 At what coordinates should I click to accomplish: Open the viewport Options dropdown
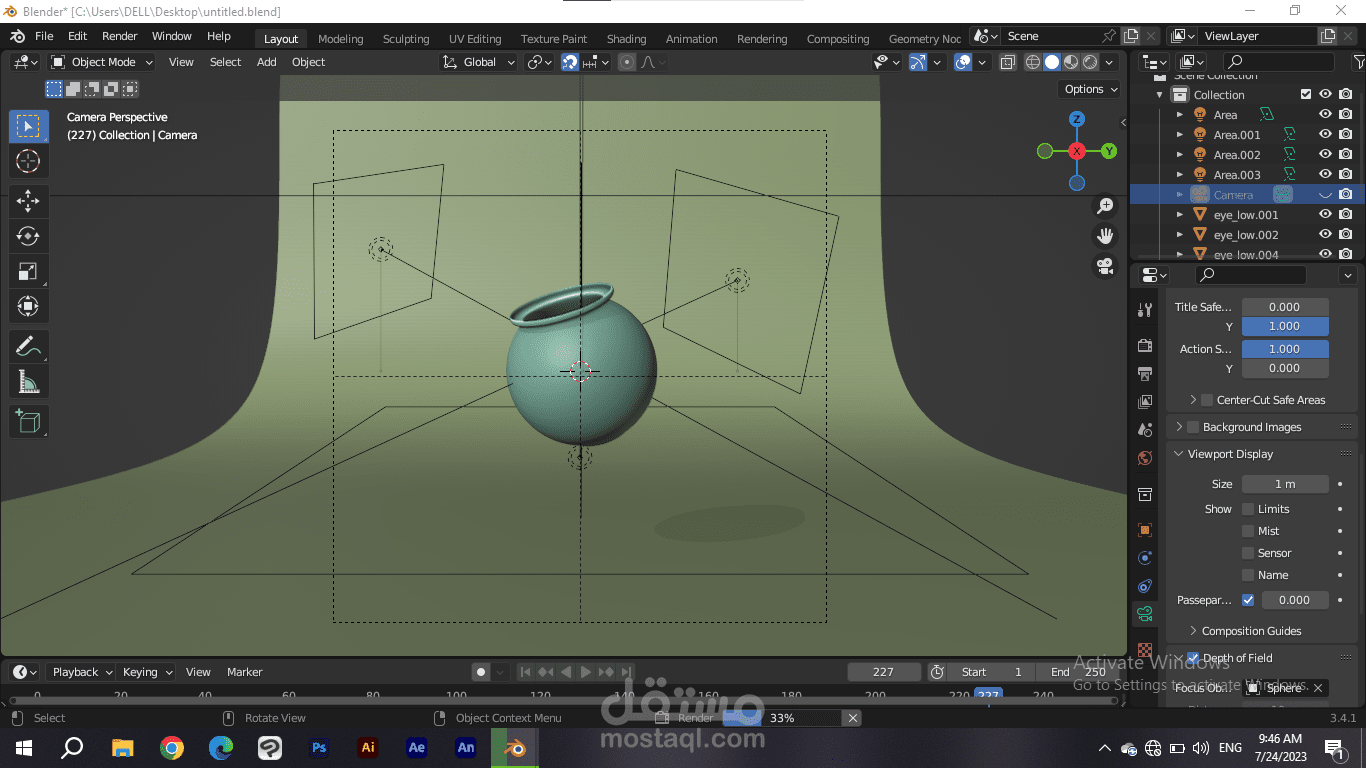click(x=1090, y=89)
